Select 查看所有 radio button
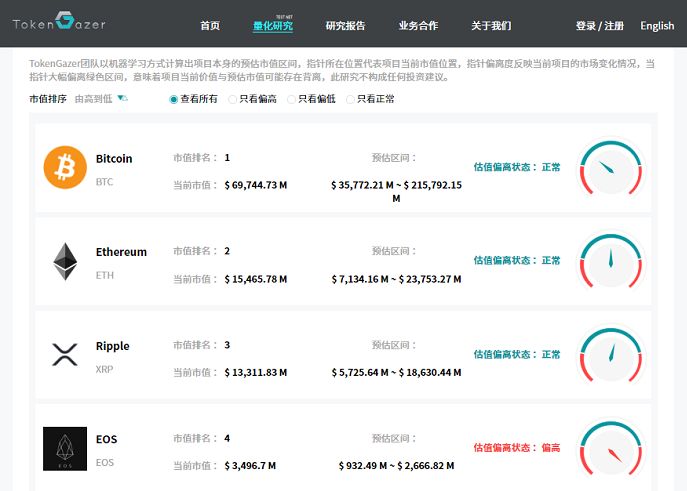This screenshot has width=687, height=491. click(x=174, y=99)
